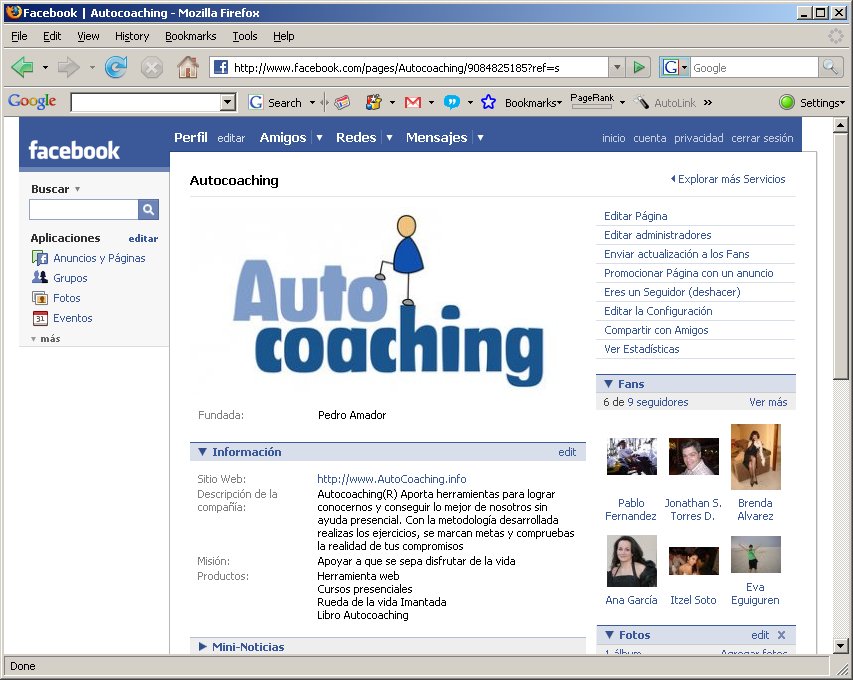Open the AutoCoaching.info website link

point(392,479)
